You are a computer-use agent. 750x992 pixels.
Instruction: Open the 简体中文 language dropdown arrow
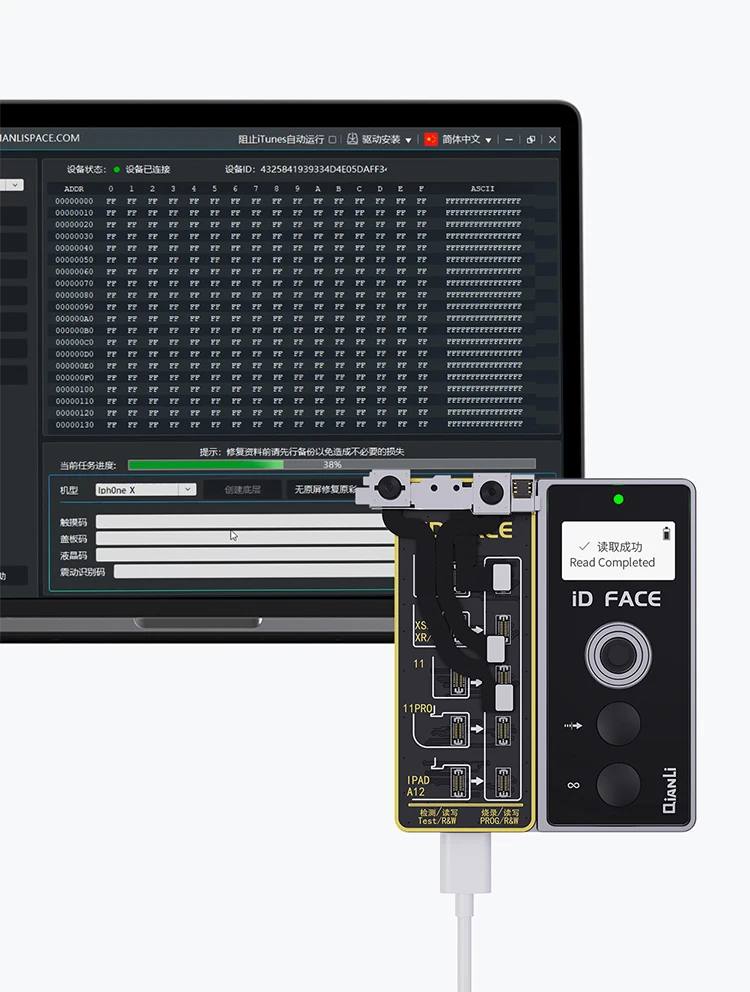point(489,140)
